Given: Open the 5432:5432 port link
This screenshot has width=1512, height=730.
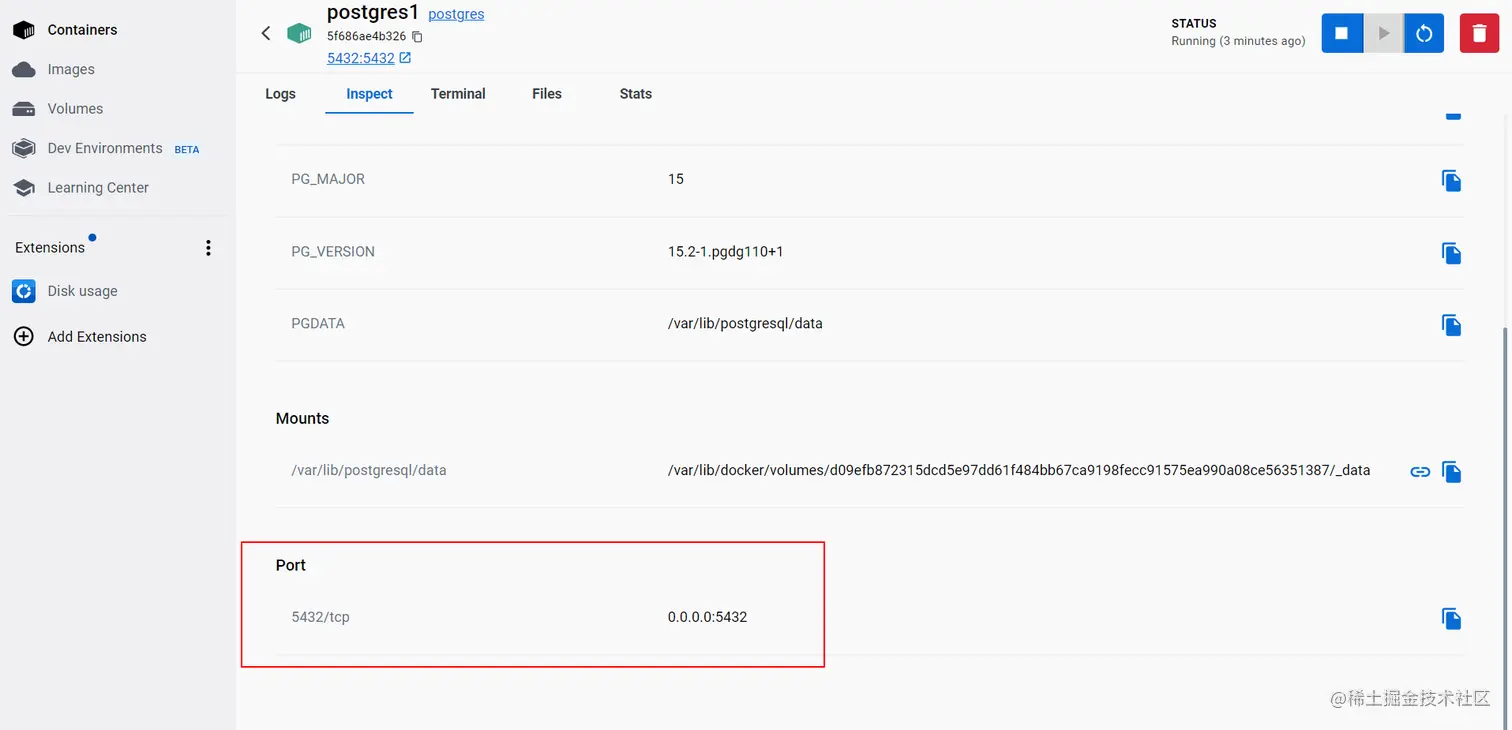Looking at the screenshot, I should tap(369, 58).
